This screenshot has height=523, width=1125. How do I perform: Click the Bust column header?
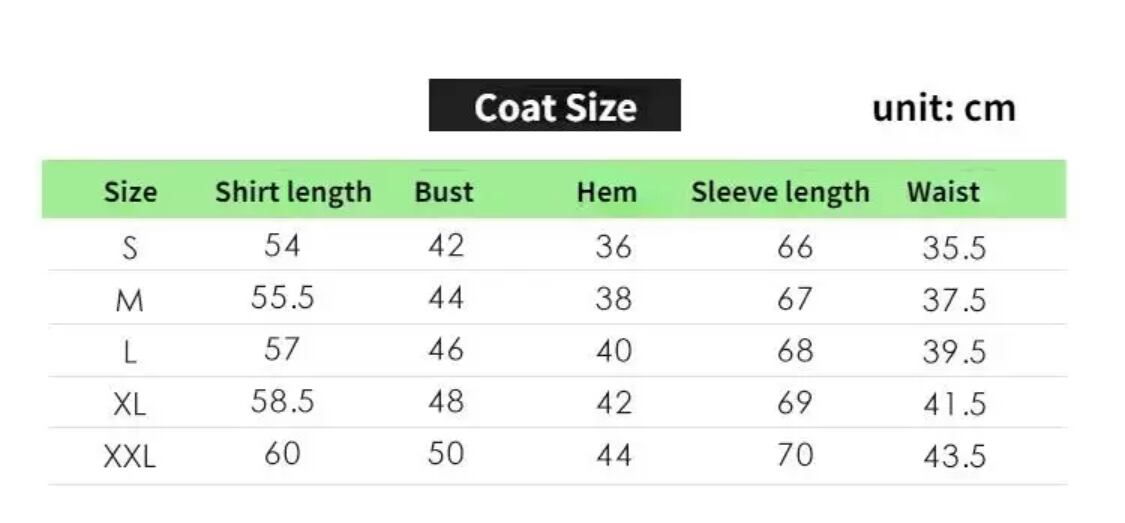[x=444, y=192]
